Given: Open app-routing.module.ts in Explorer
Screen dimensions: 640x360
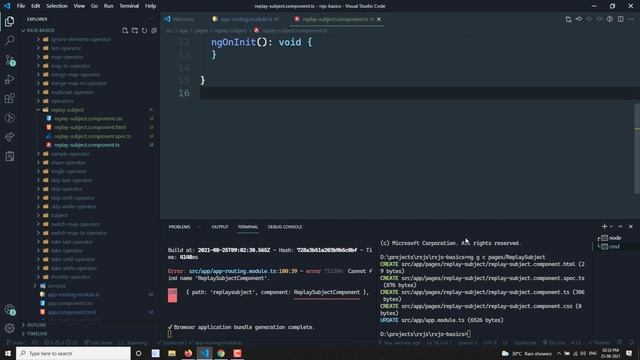Looking at the screenshot, I should coord(73,294).
